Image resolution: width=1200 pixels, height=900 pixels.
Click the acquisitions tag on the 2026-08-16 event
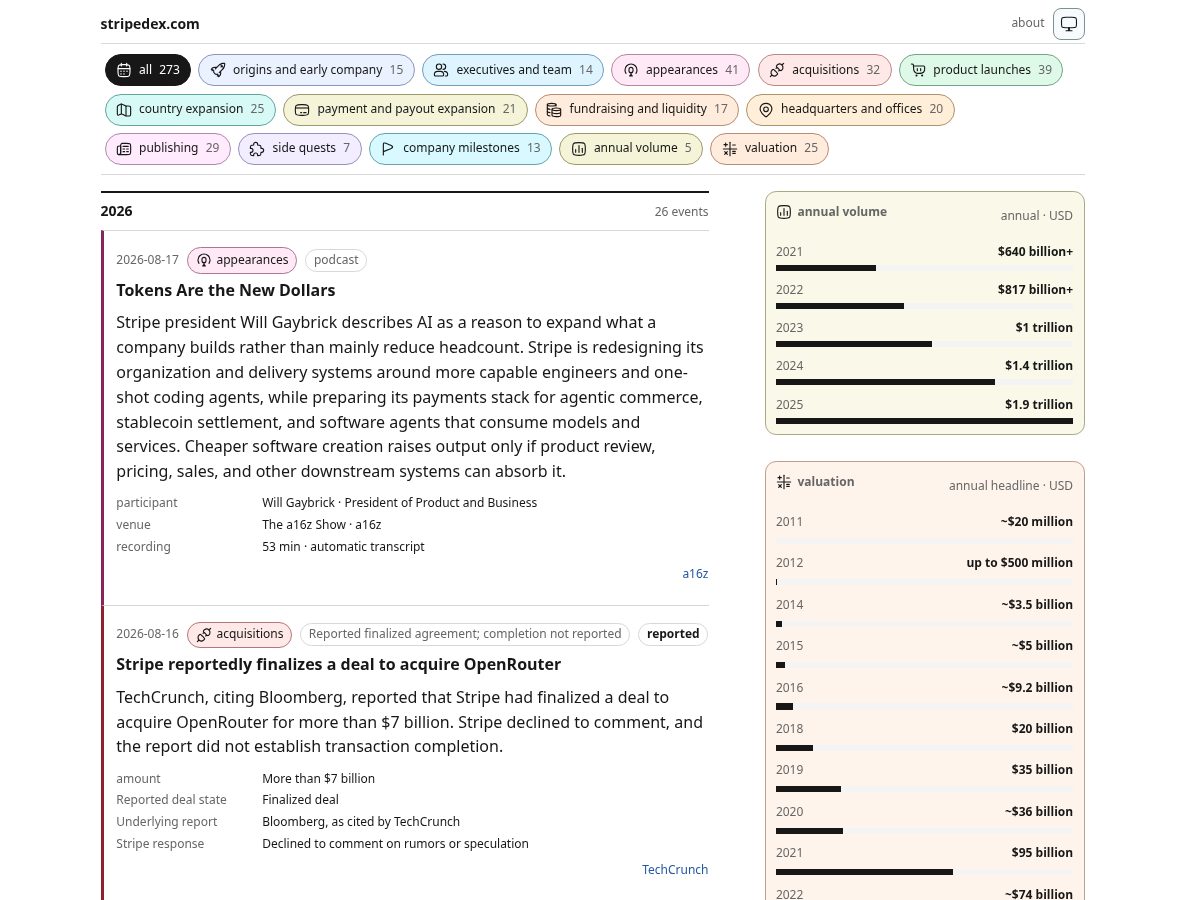tap(240, 634)
